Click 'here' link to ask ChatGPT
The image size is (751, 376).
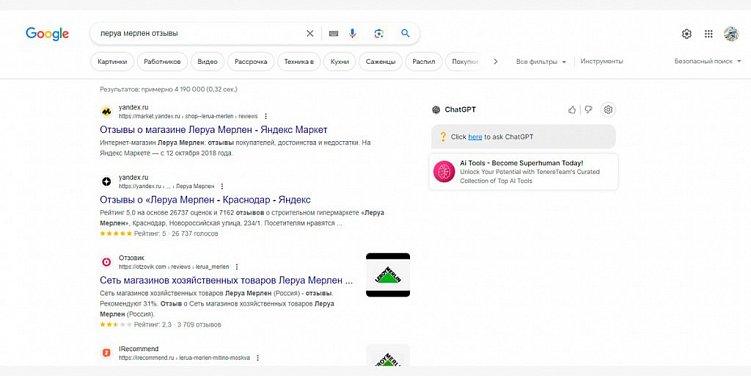(475, 137)
